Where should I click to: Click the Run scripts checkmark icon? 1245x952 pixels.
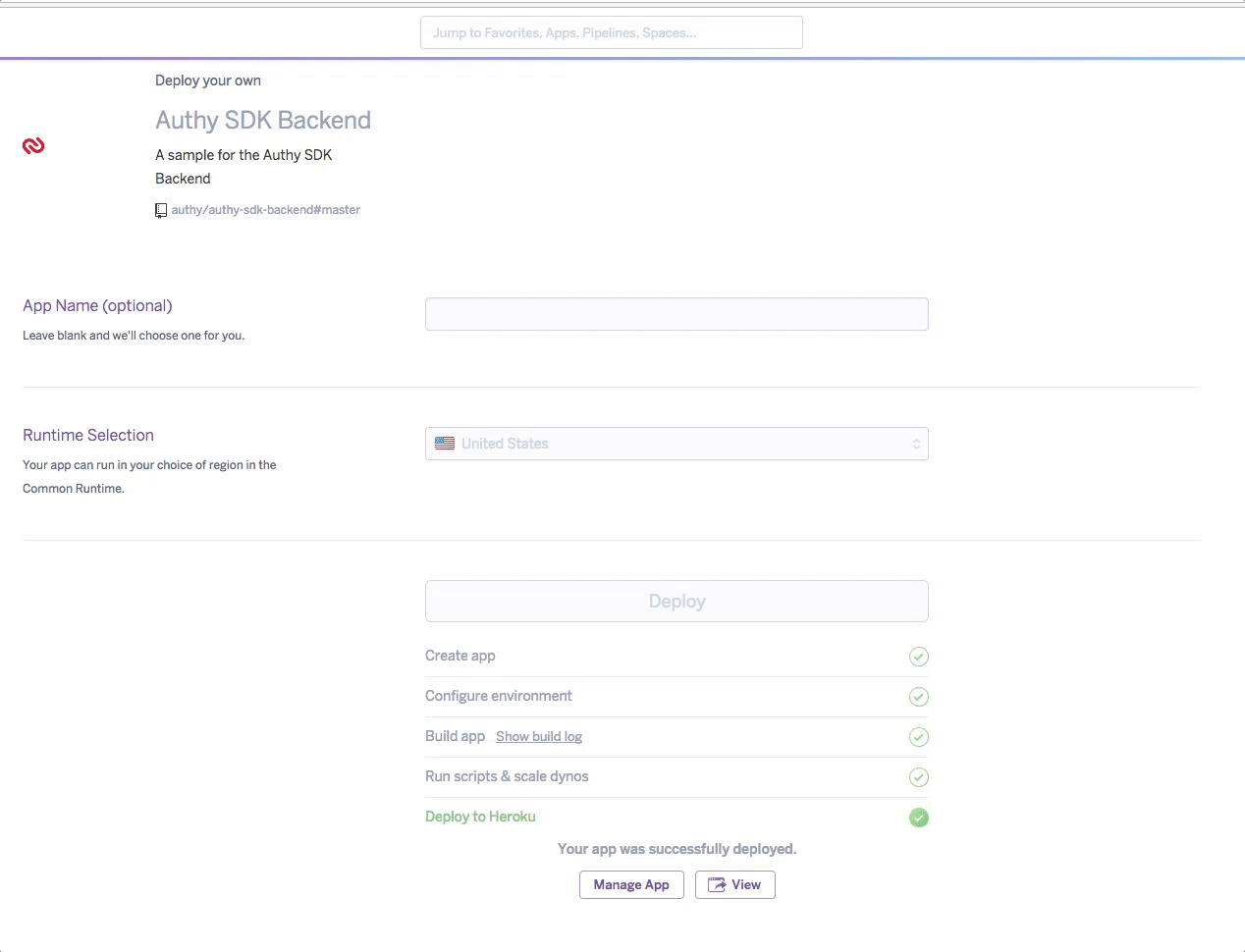pos(919,777)
